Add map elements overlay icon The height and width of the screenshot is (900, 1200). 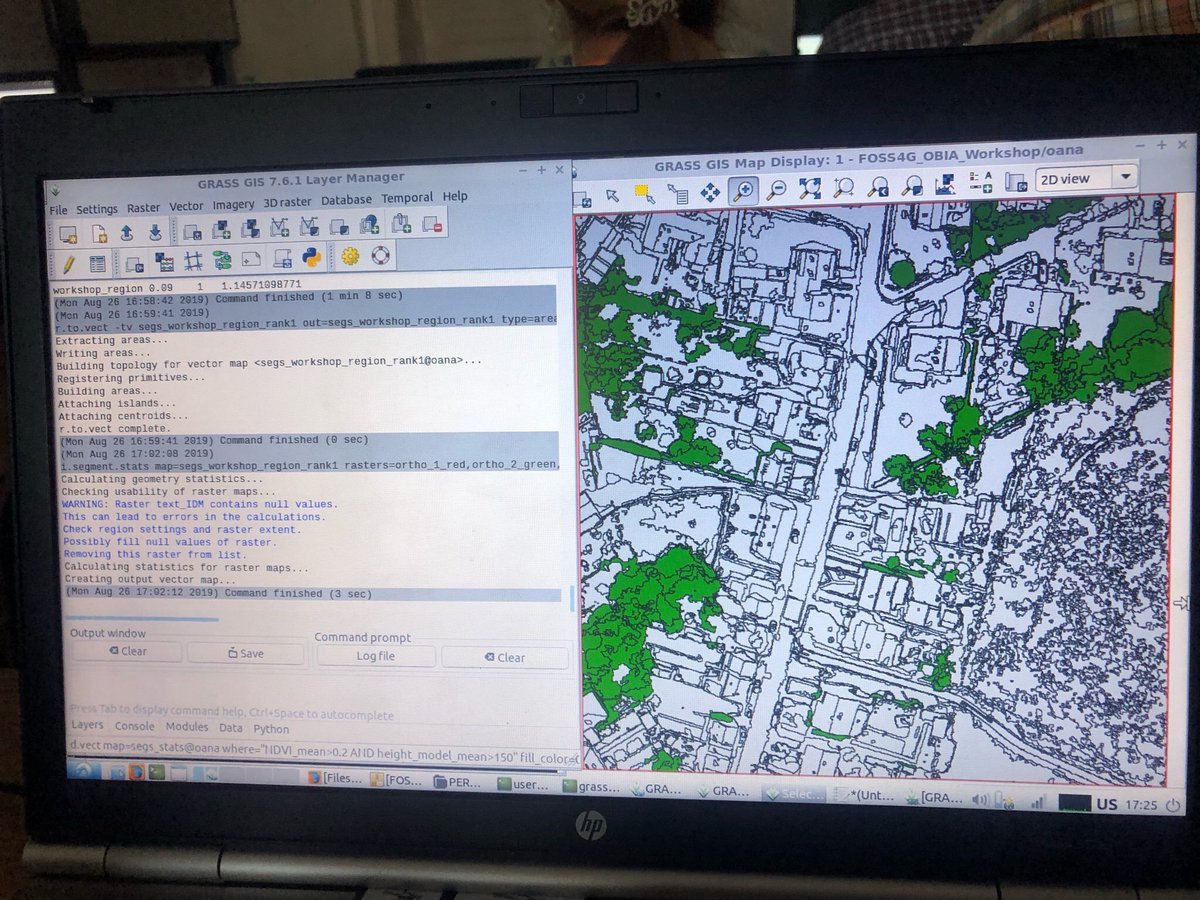tap(980, 183)
